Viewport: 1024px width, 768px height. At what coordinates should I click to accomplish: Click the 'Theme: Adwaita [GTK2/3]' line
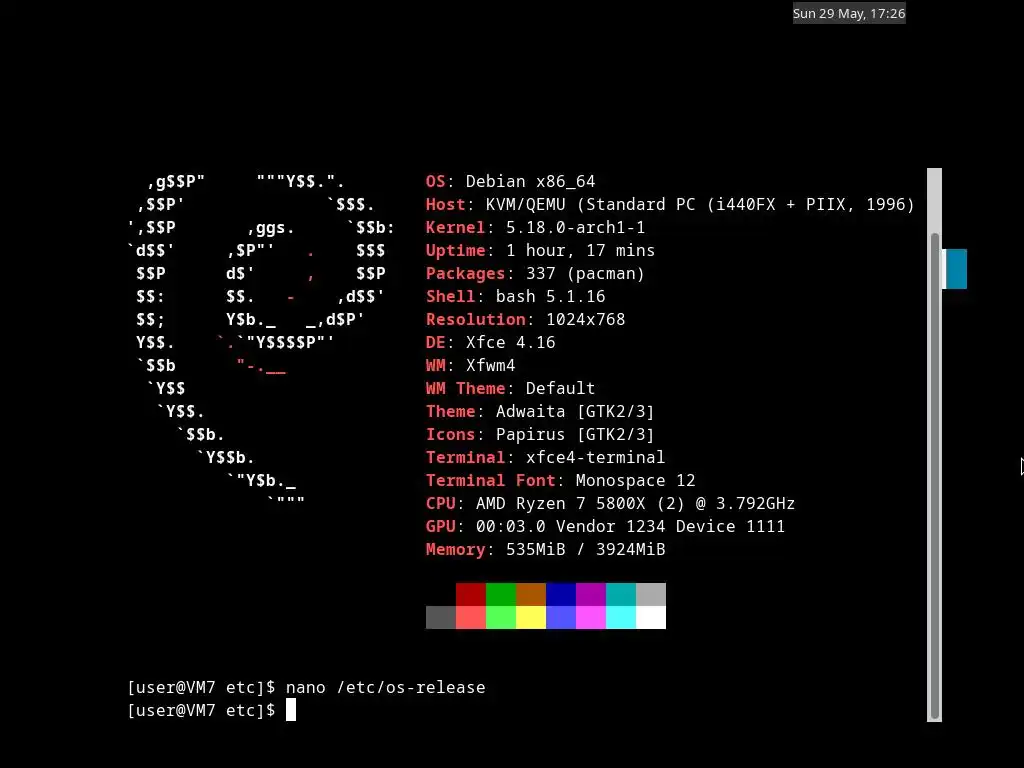pyautogui.click(x=541, y=411)
